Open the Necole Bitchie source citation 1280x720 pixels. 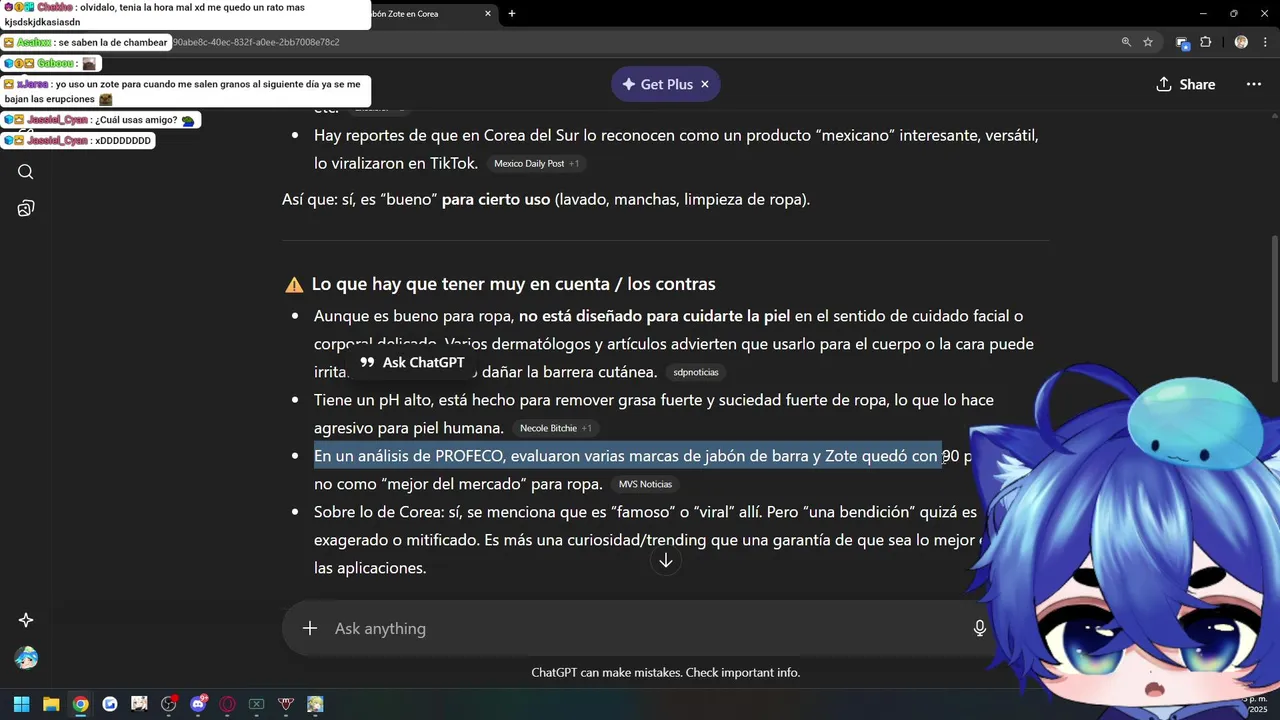pyautogui.click(x=555, y=428)
